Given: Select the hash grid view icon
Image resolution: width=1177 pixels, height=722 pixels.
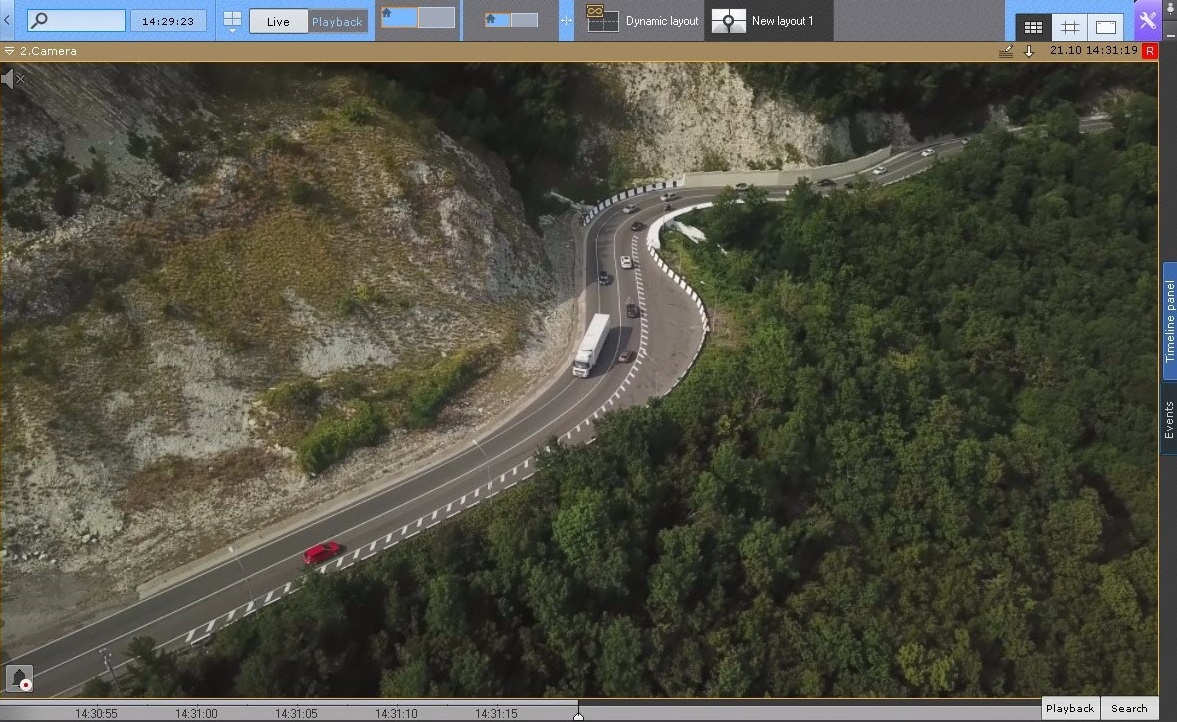Looking at the screenshot, I should (x=1069, y=28).
